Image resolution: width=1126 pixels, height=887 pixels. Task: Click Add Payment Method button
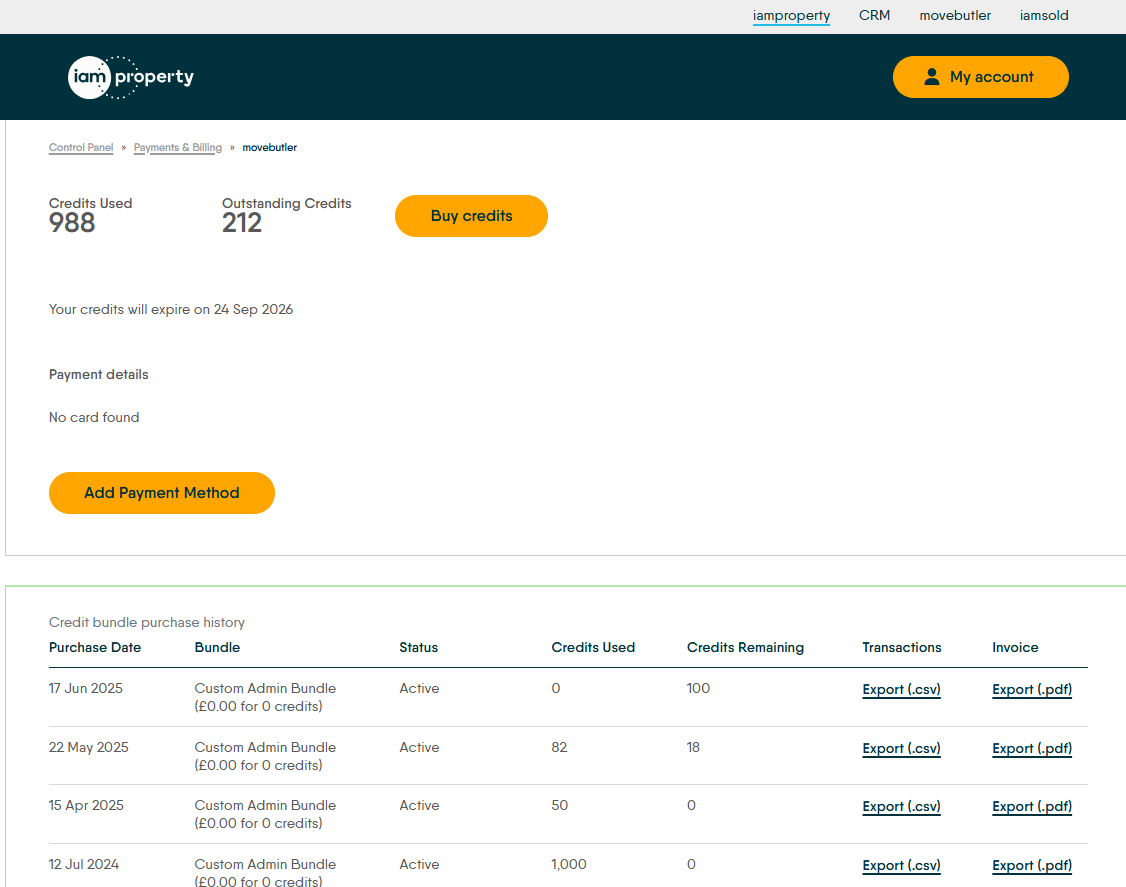coord(162,493)
